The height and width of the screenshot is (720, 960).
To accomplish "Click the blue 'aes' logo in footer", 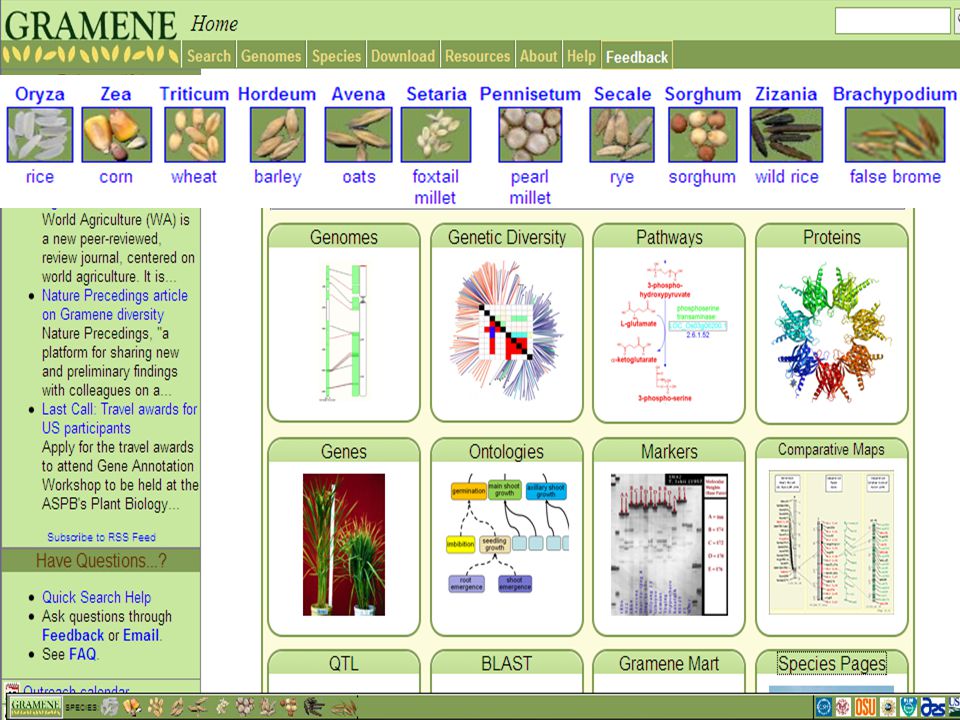I will [933, 707].
